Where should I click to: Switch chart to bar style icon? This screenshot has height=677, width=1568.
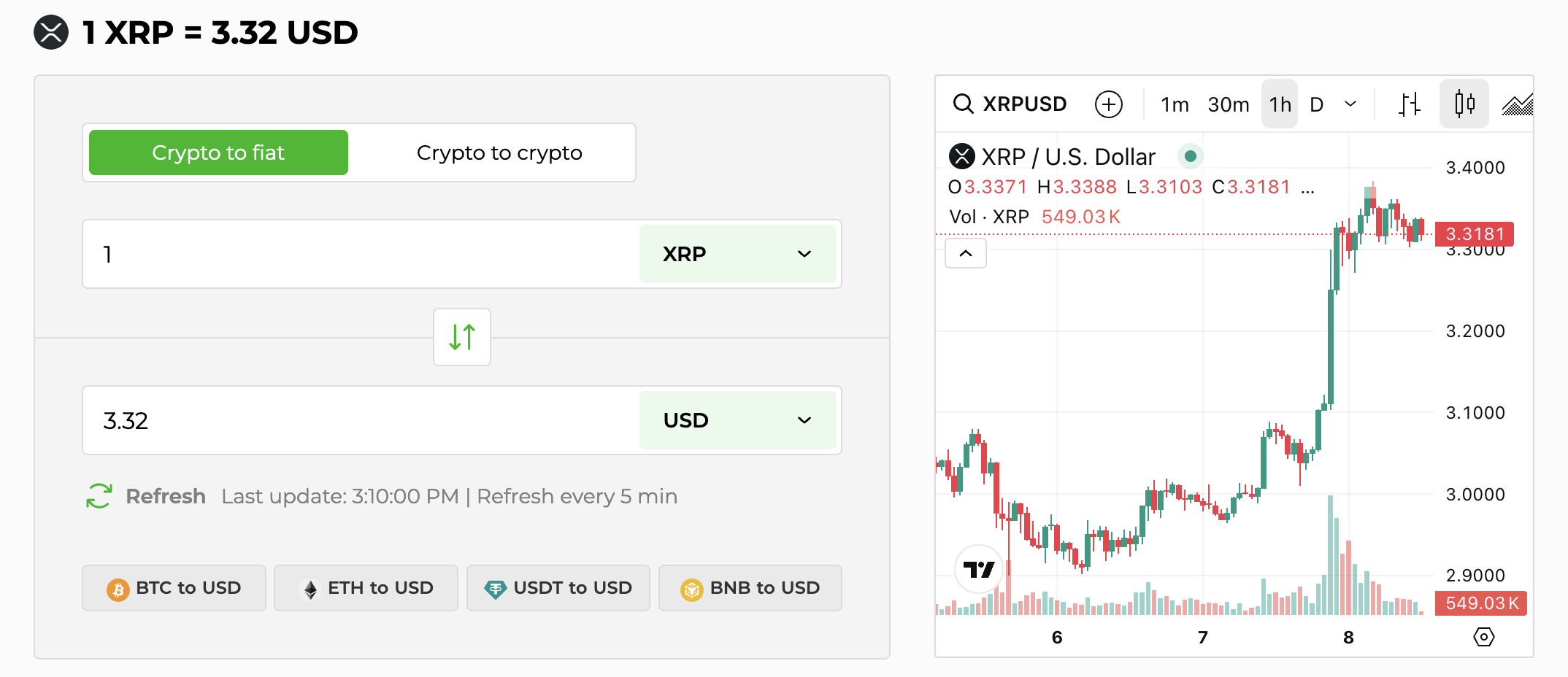click(1409, 104)
